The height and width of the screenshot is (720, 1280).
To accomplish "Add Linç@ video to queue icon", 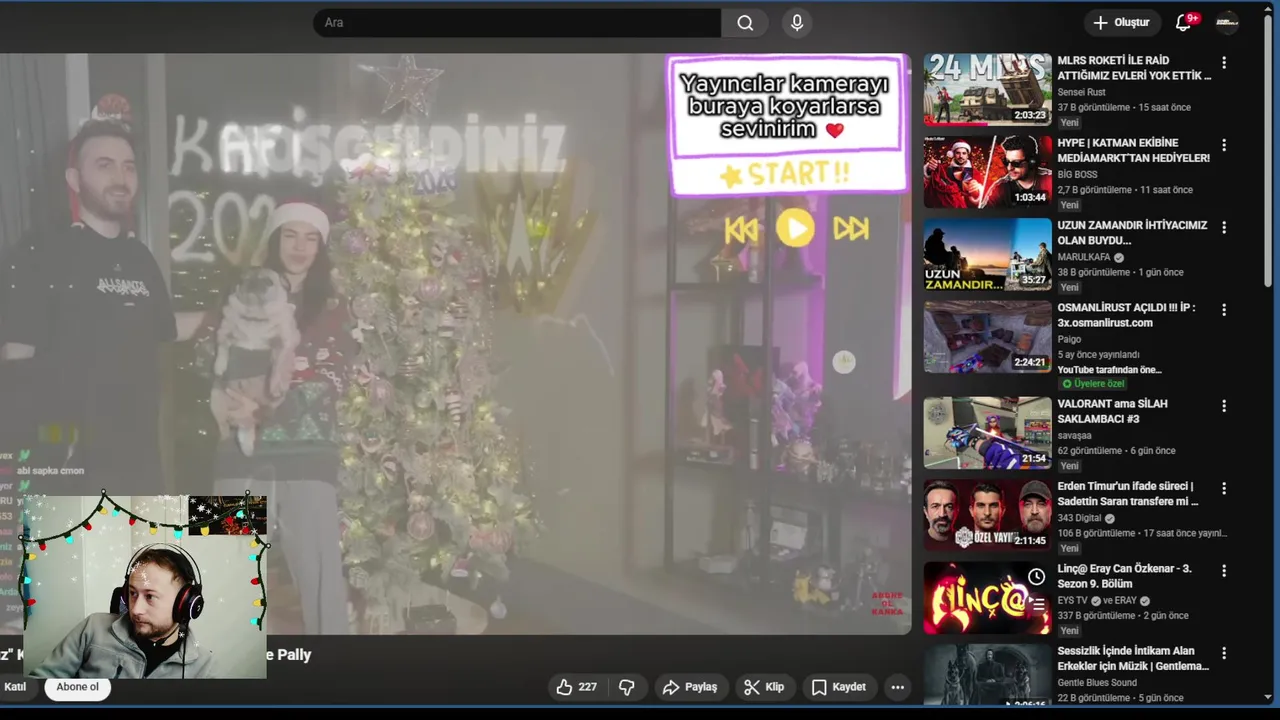I will click(x=1037, y=604).
